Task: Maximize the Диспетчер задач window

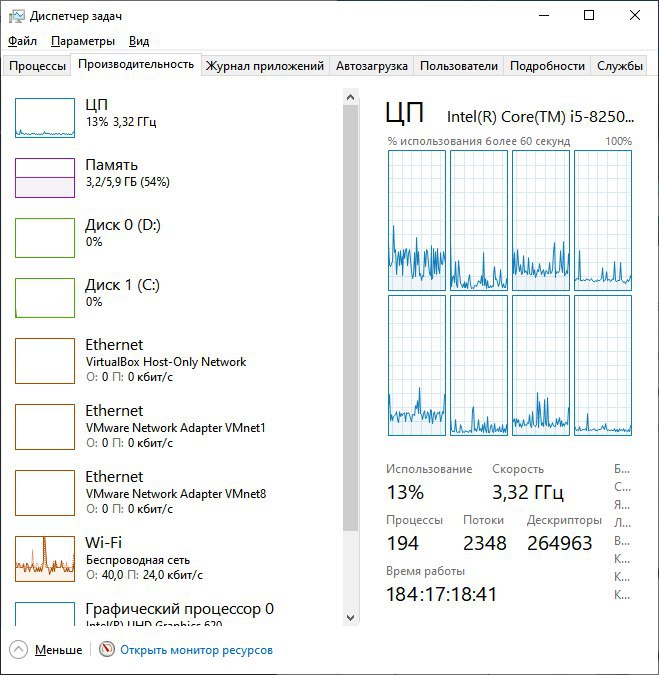Action: (x=589, y=15)
